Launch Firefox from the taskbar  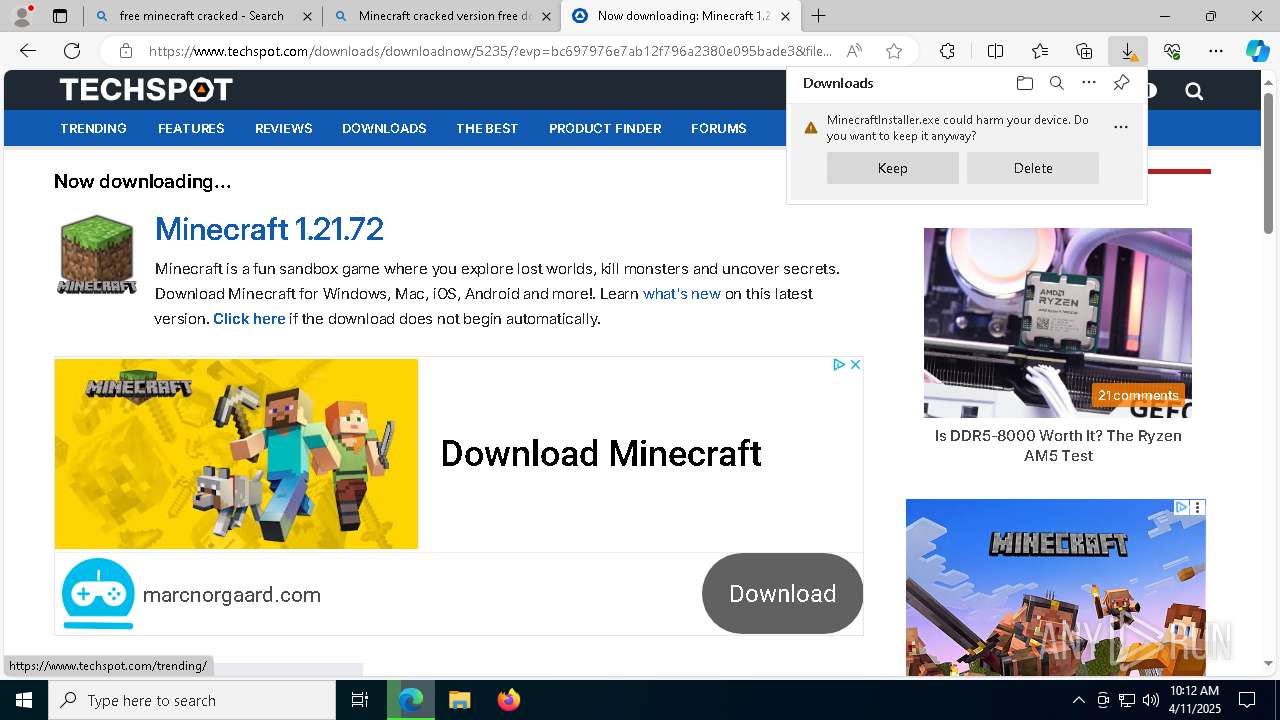pos(509,700)
